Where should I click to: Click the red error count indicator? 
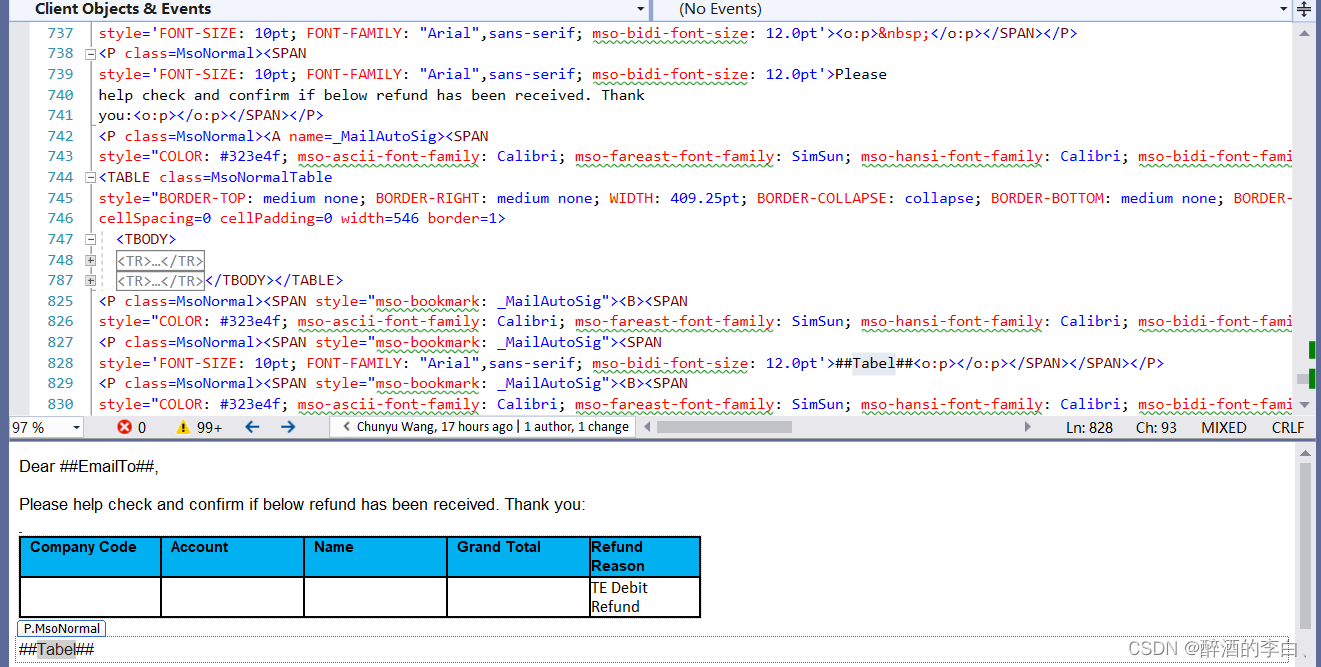pos(131,427)
